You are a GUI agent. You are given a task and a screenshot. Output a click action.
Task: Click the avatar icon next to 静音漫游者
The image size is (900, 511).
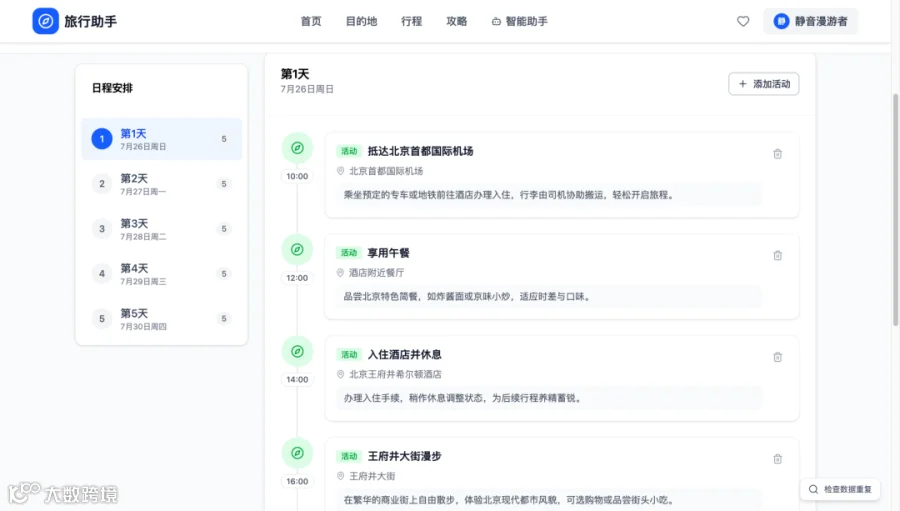[781, 21]
